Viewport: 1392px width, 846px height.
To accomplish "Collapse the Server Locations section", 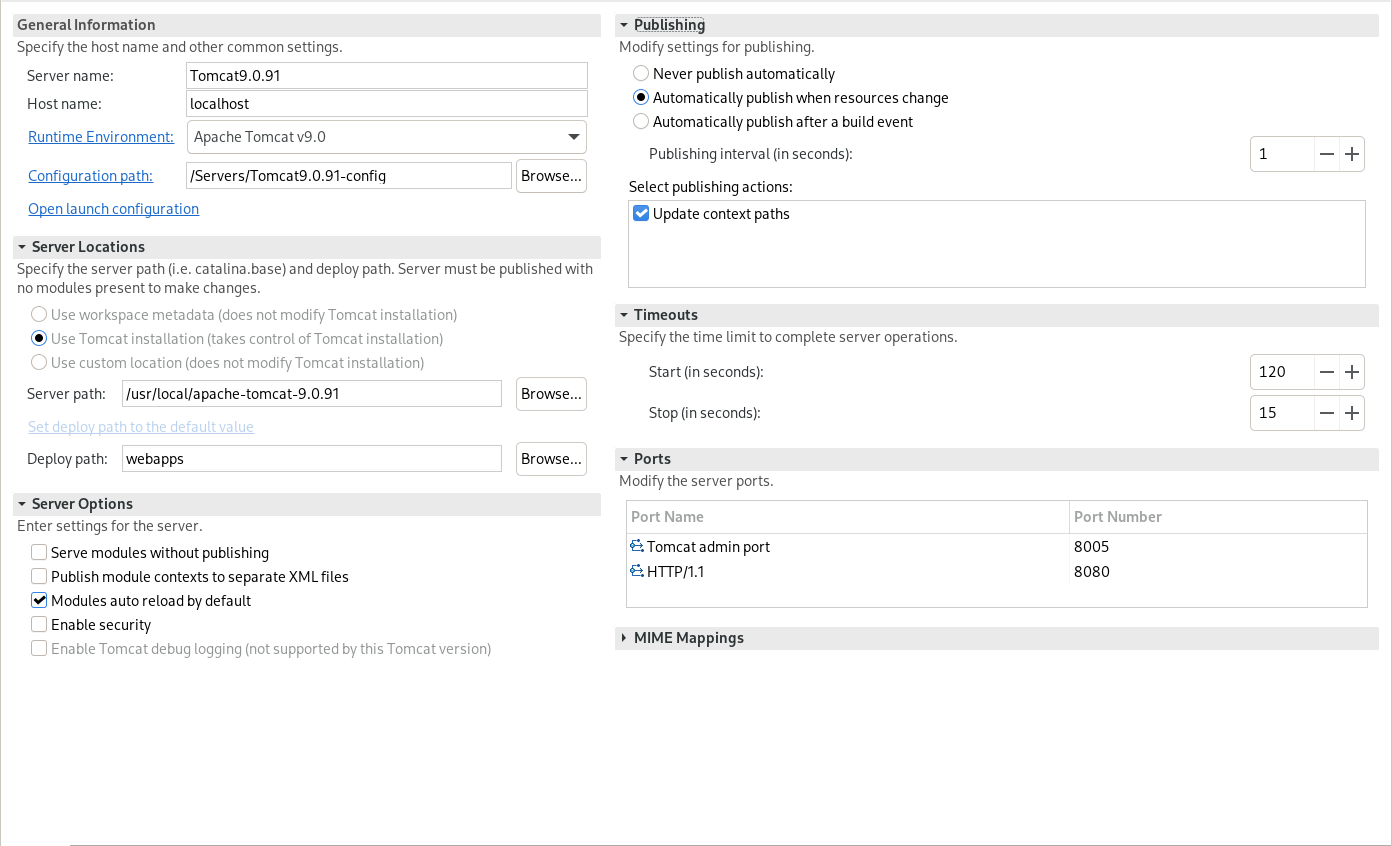I will click(x=22, y=247).
